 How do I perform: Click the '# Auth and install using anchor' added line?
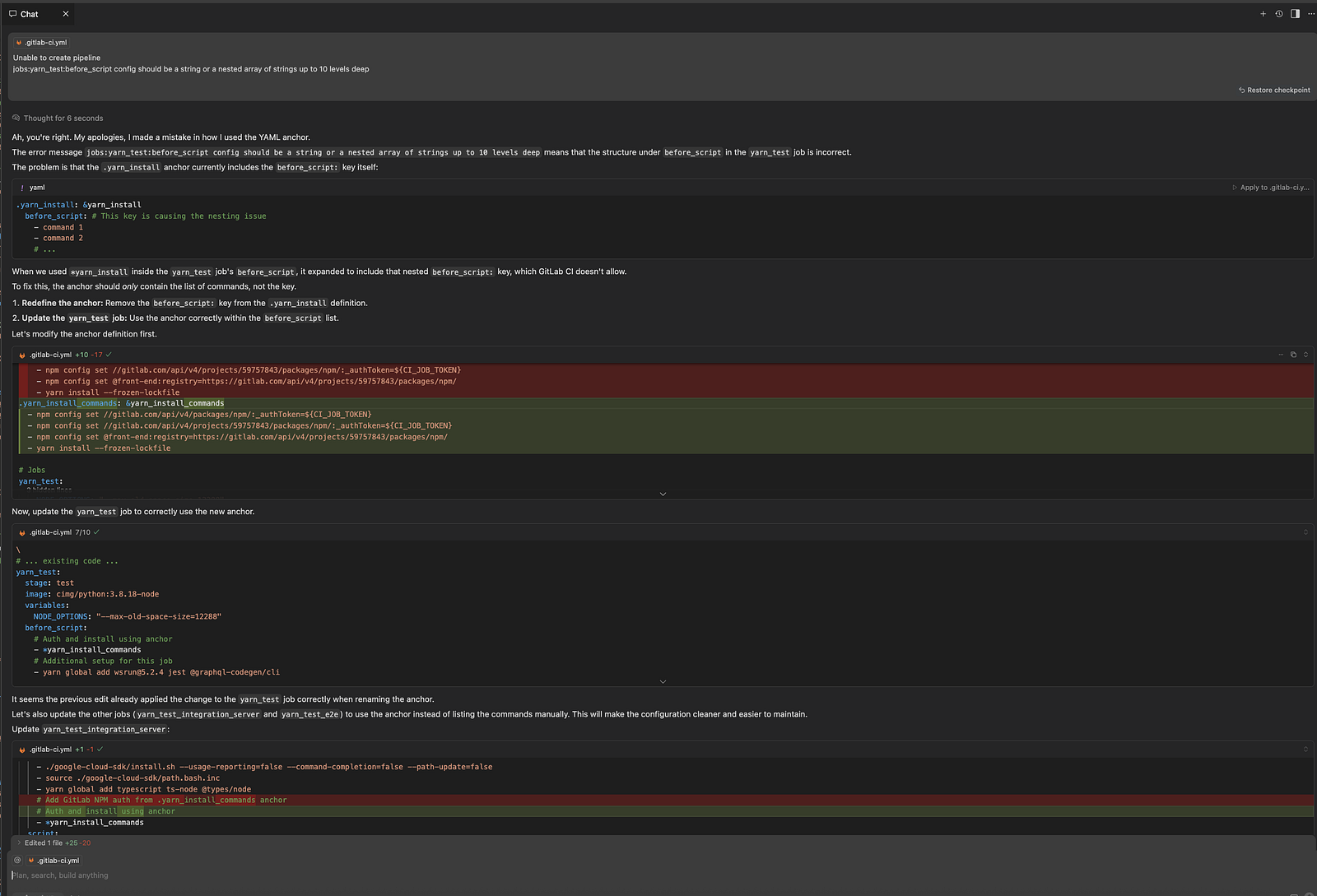105,812
